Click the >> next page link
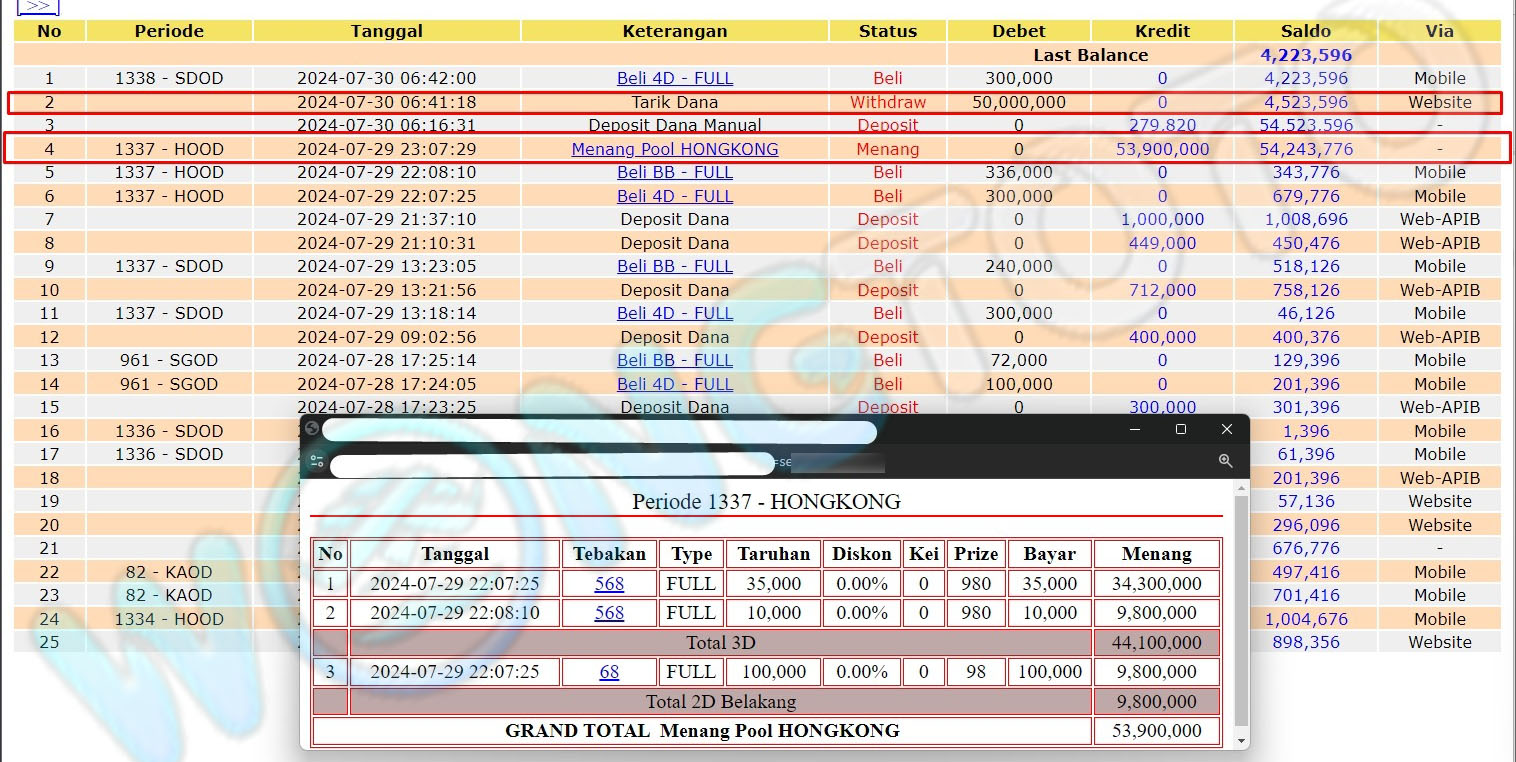 tap(38, 6)
